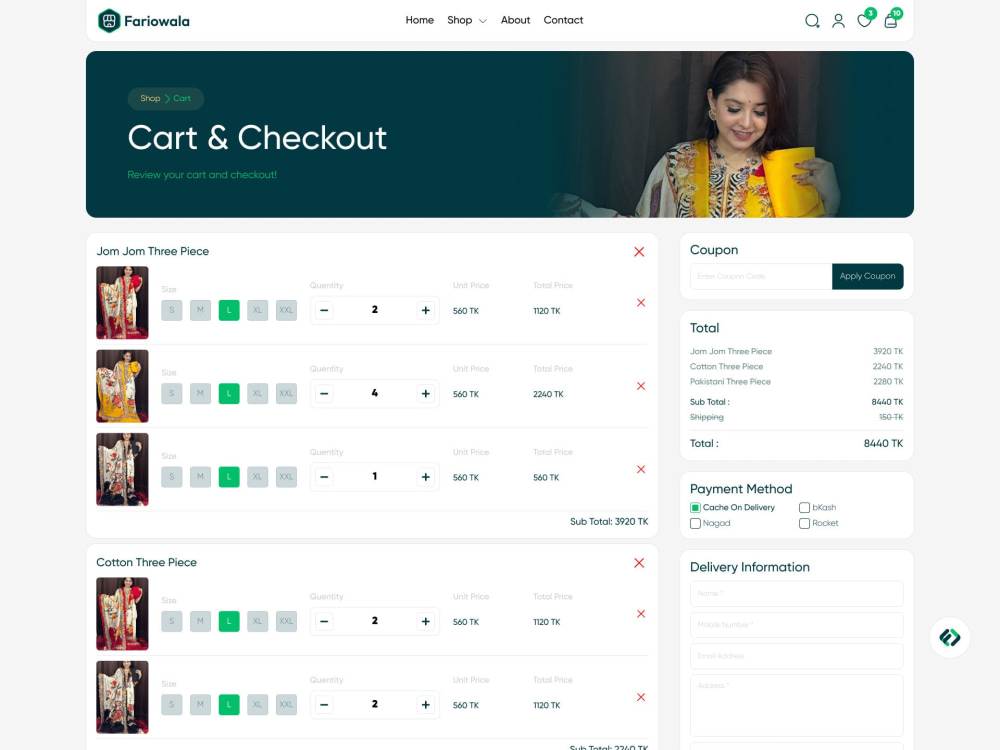Go to Home in navigation

click(x=420, y=20)
